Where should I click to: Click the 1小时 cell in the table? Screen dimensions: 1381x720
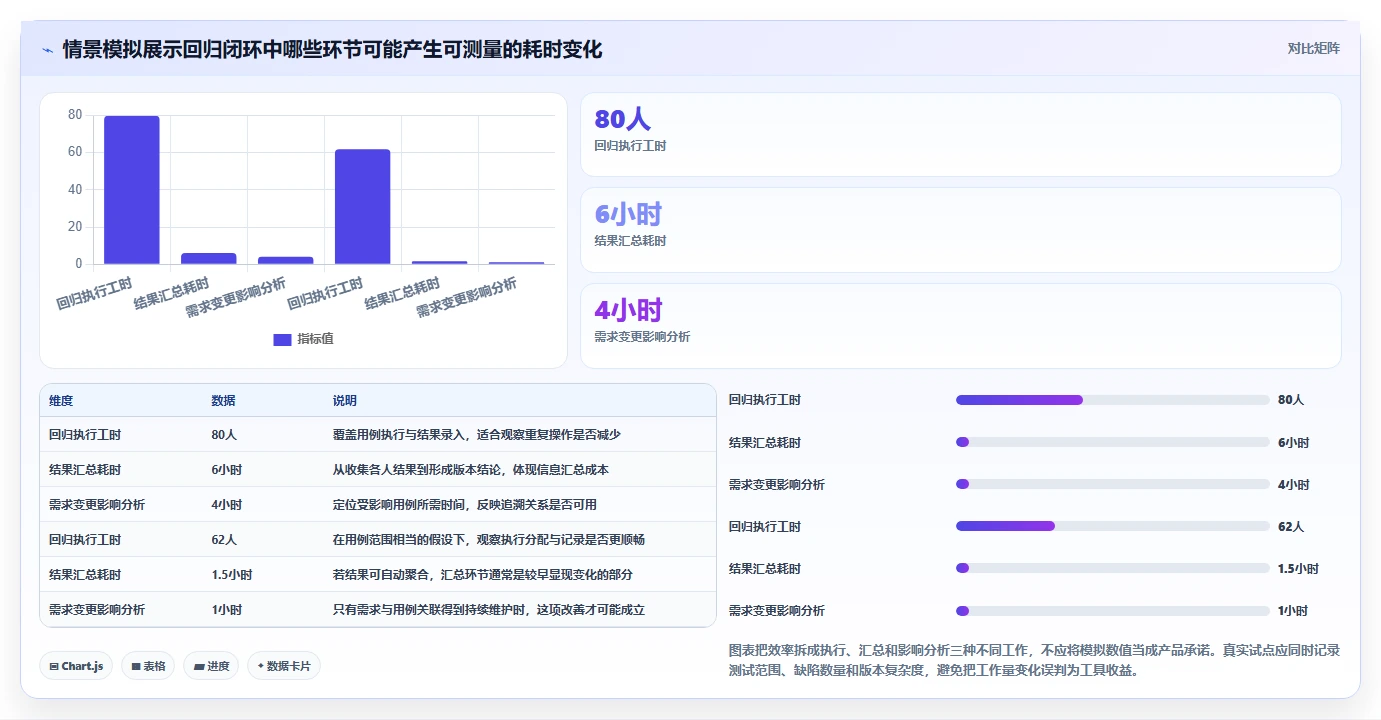pyautogui.click(x=227, y=610)
